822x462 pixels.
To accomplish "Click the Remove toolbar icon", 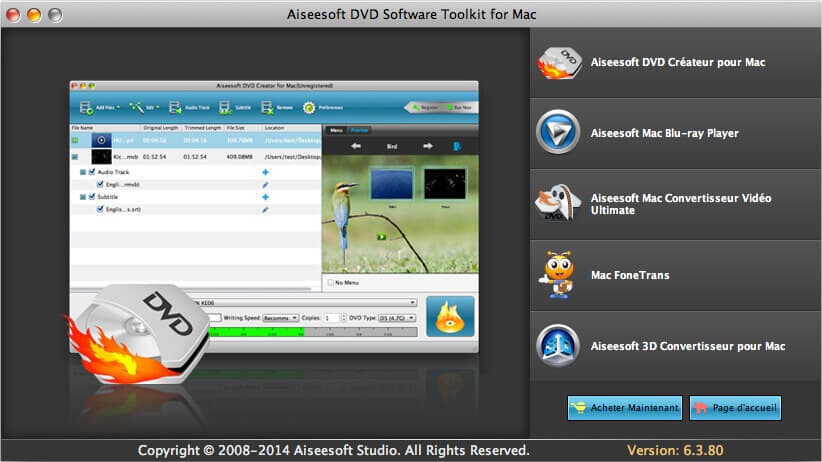I will 267,108.
